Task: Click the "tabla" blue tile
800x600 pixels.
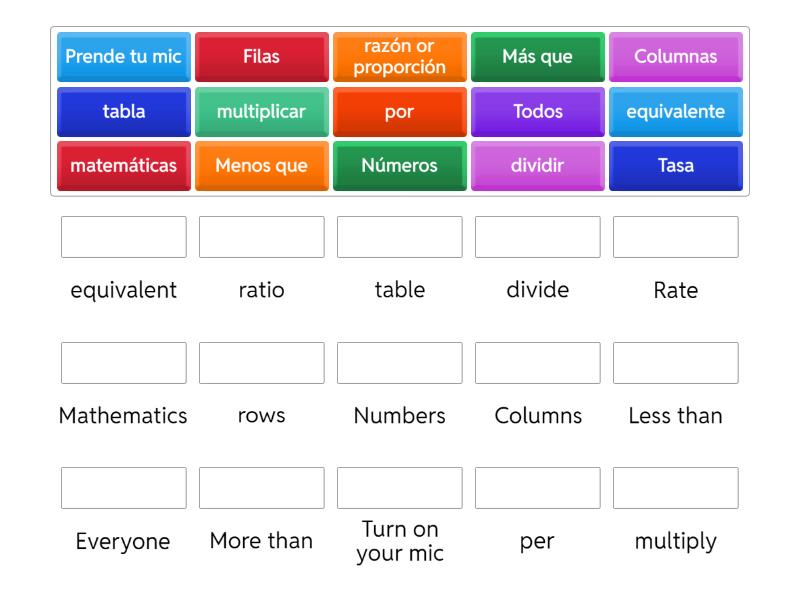Action: 122,112
